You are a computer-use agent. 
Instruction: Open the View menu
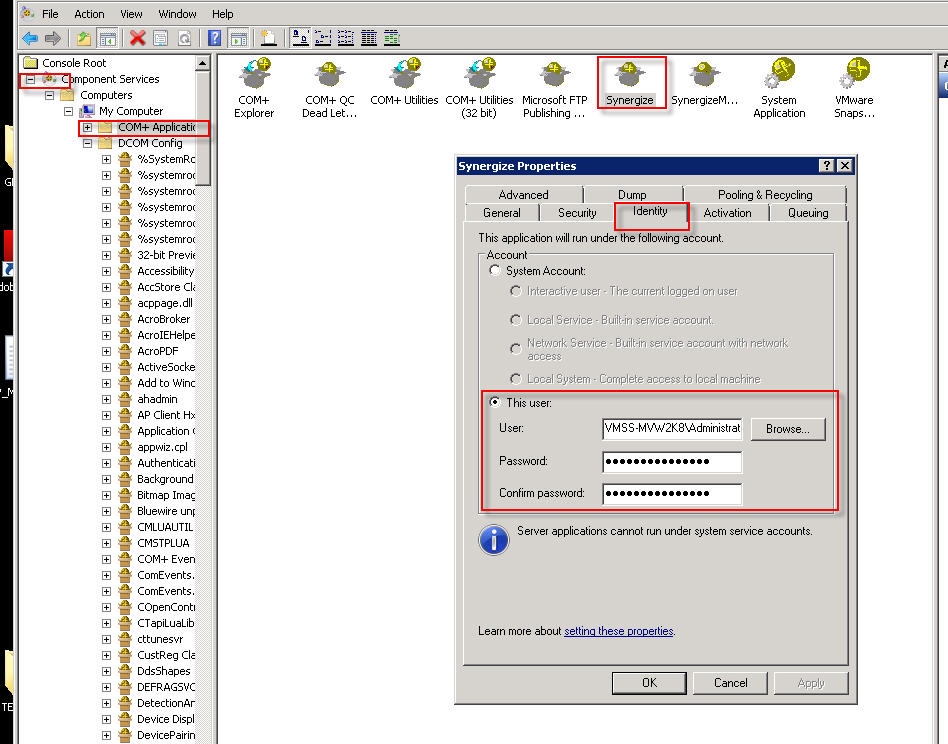click(131, 14)
